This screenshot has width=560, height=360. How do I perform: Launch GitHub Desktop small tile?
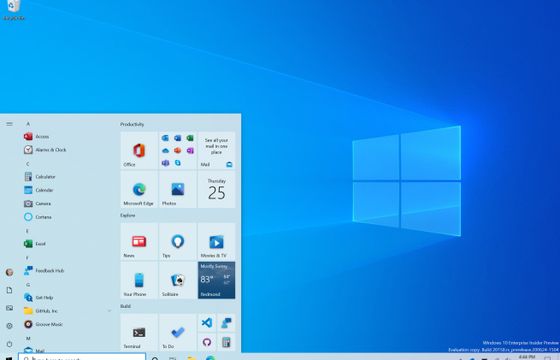coord(207,342)
